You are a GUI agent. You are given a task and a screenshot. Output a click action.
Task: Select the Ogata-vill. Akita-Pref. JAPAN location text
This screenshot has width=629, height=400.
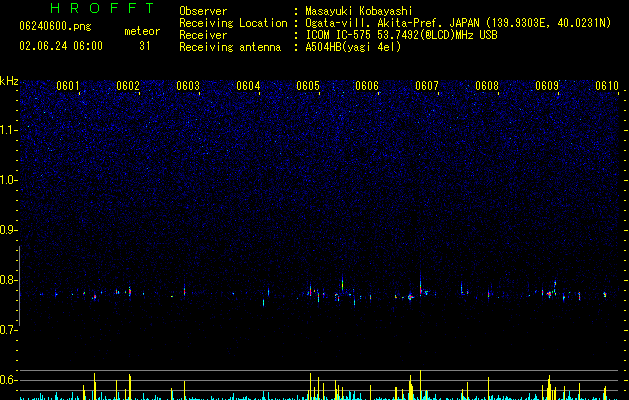(458, 23)
